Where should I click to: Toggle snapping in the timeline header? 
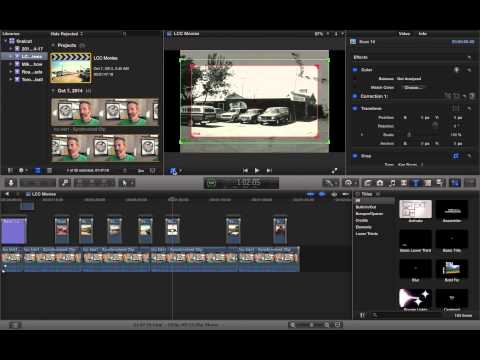pos(346,194)
